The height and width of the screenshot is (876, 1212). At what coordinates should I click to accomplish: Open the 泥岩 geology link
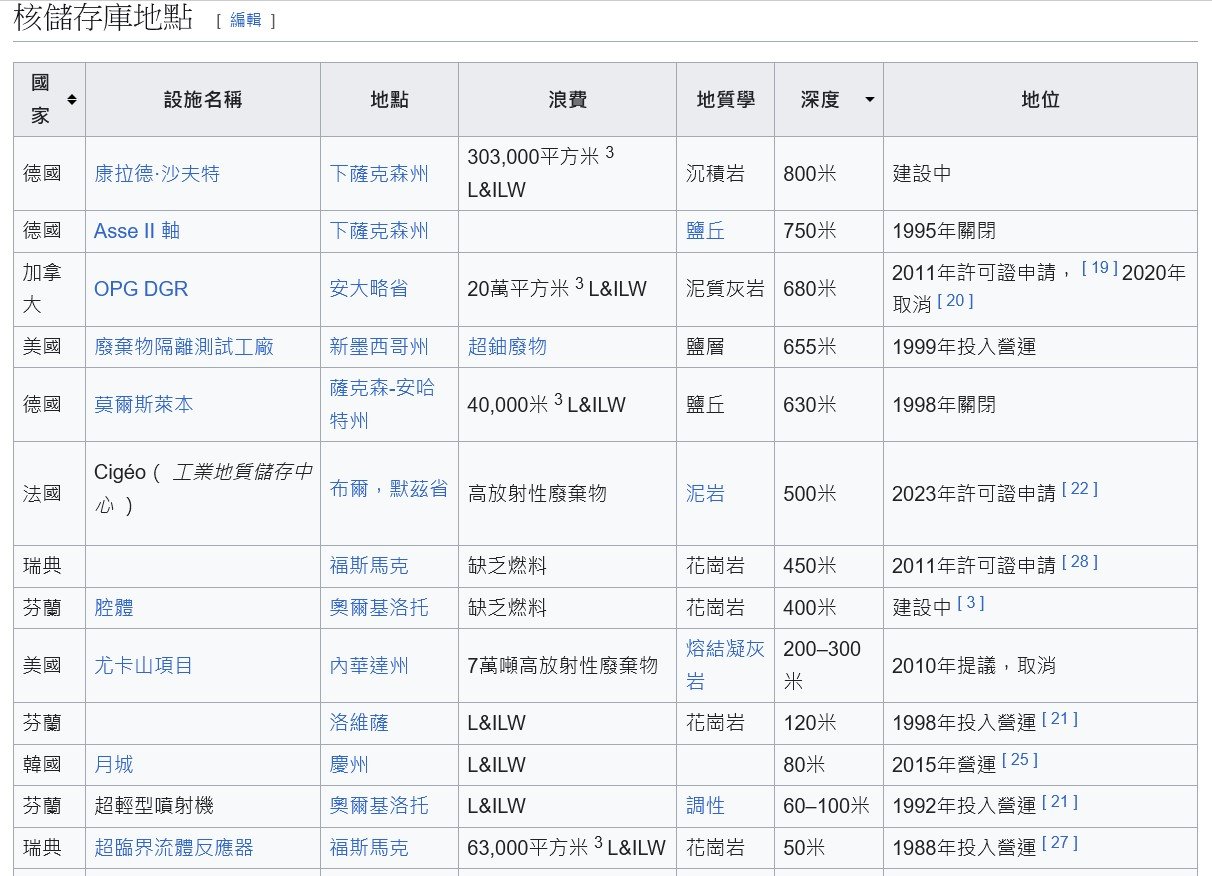click(705, 494)
